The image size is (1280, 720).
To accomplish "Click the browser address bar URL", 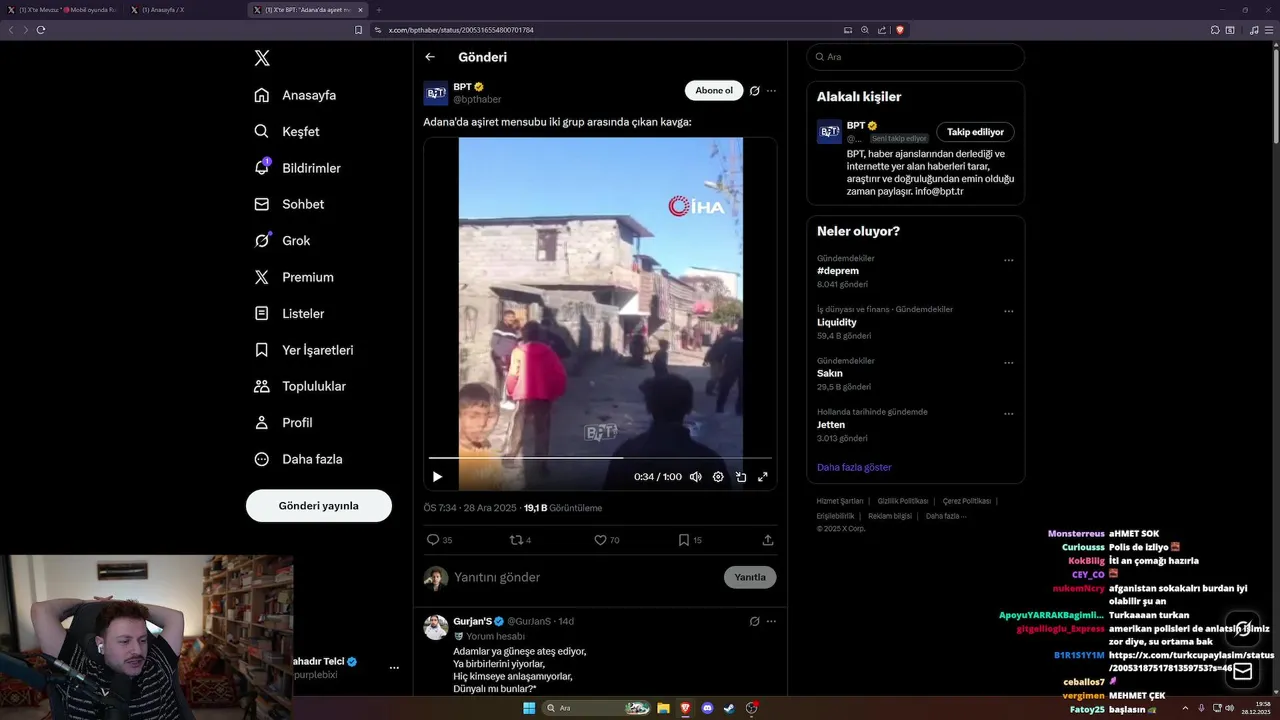I will 461,30.
